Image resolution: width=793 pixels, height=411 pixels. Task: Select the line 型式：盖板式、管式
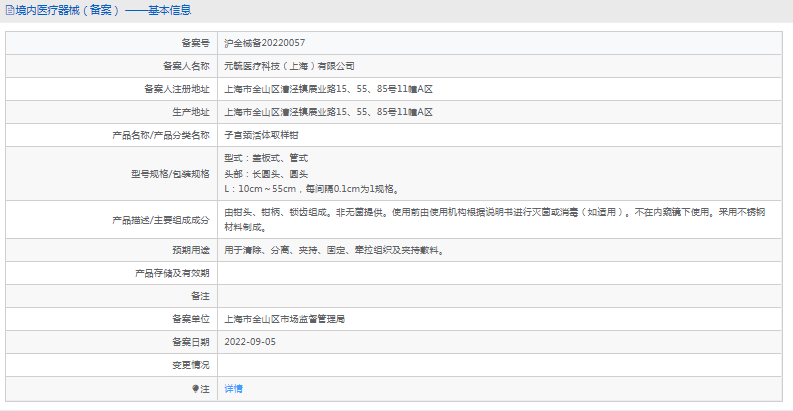click(x=266, y=158)
